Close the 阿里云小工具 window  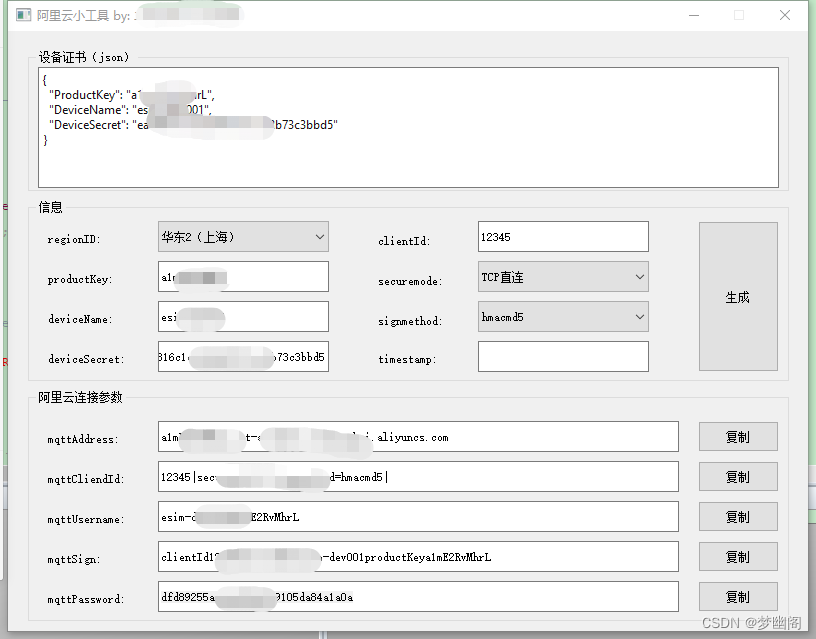coord(785,15)
